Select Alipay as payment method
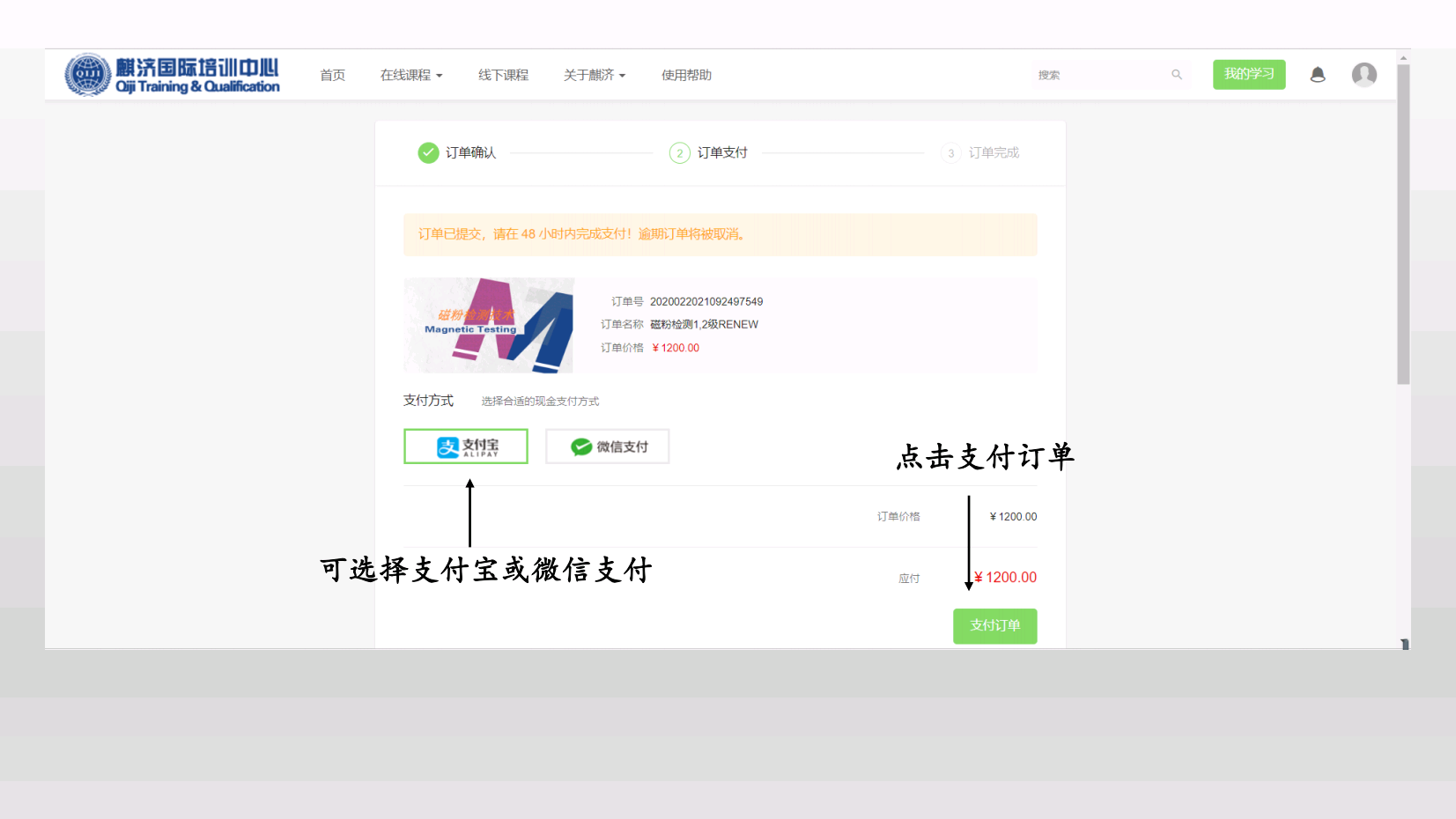 [x=466, y=446]
